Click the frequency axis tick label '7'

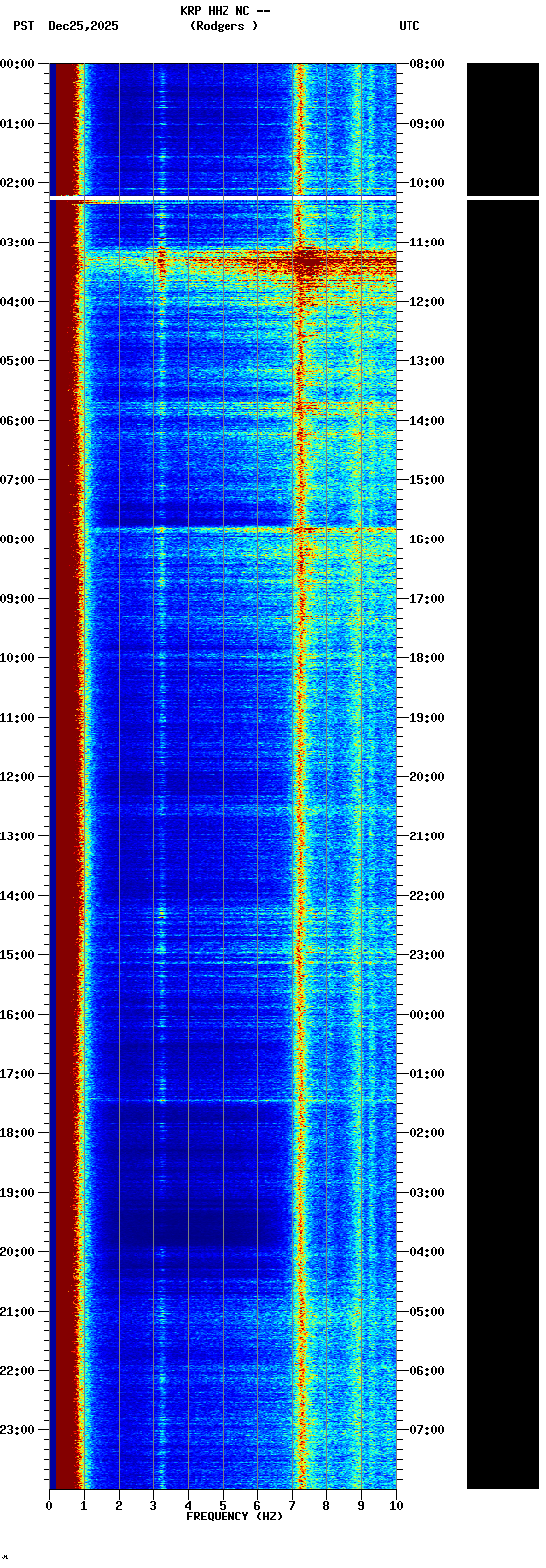[292, 1506]
